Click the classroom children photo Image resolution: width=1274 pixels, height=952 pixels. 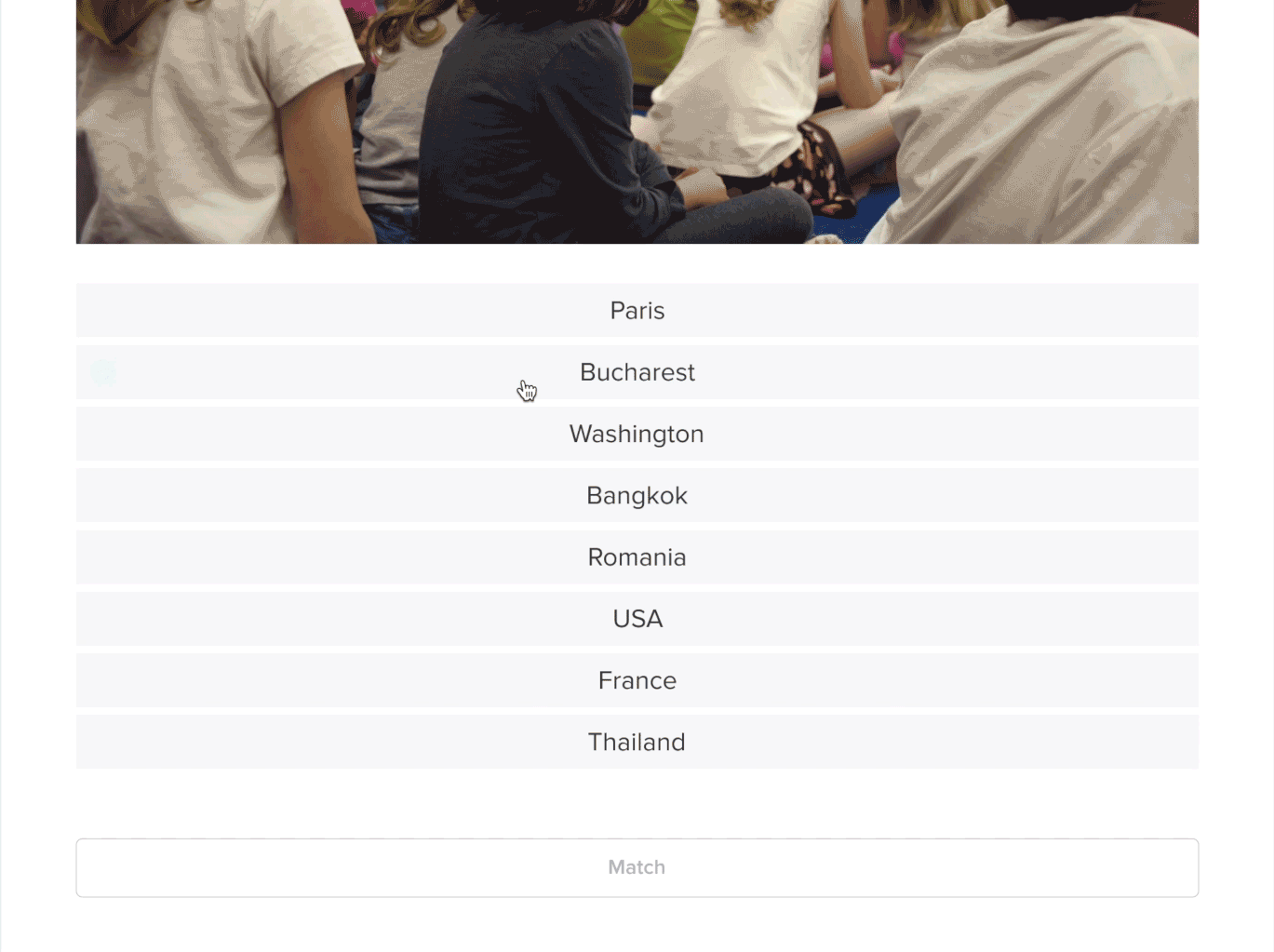coord(637,121)
